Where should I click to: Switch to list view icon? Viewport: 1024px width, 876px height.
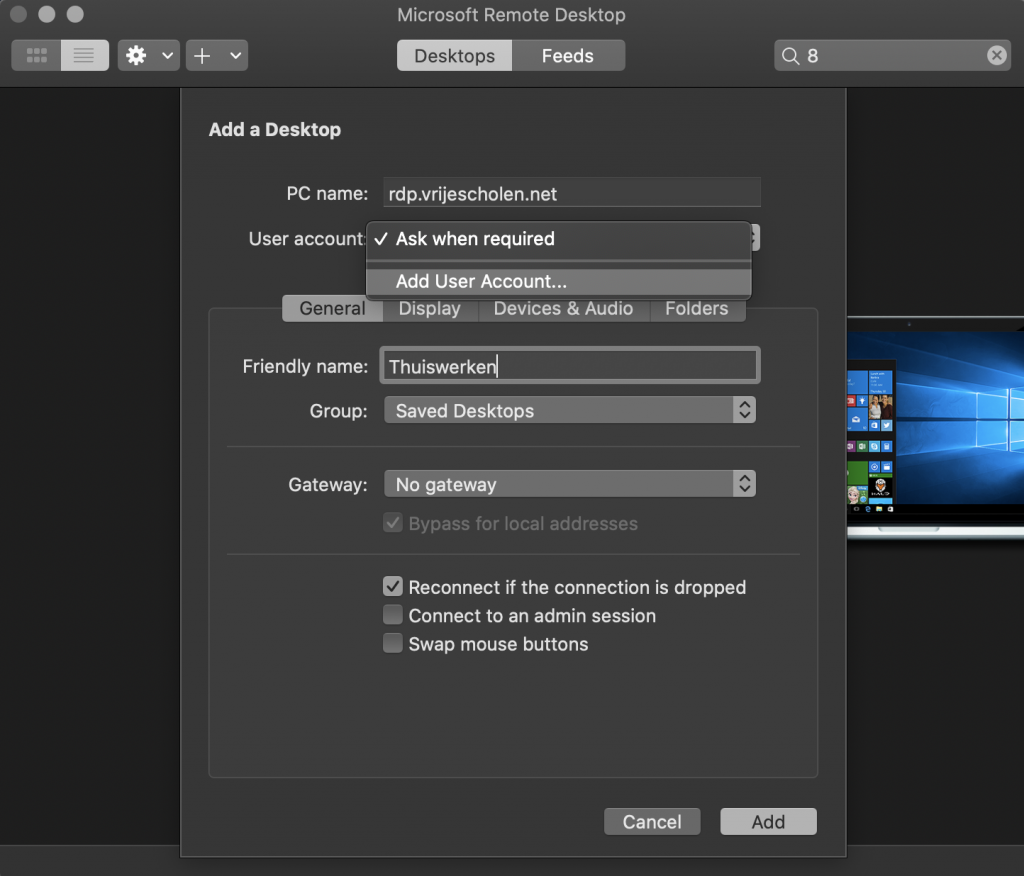tap(84, 56)
